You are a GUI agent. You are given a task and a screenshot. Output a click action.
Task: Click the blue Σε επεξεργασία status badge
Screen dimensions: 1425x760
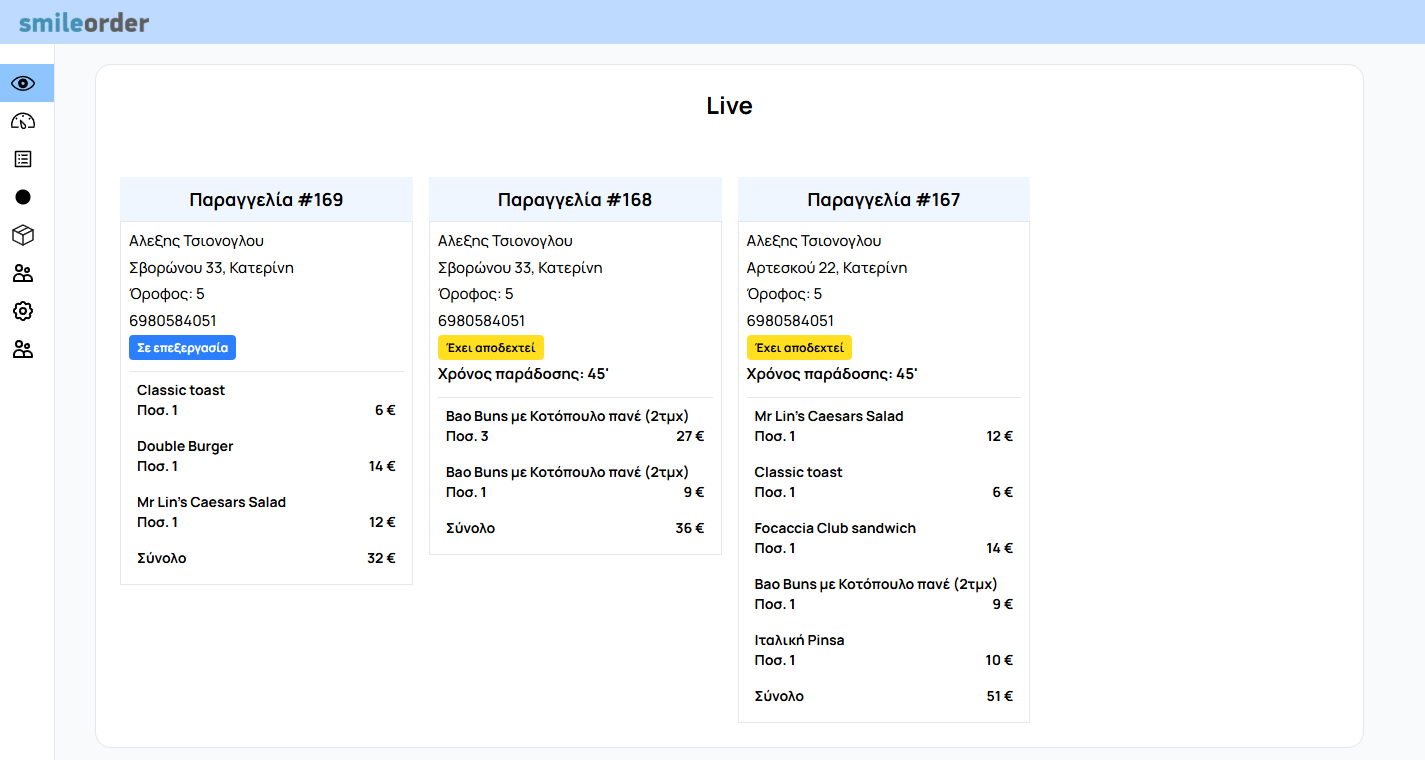point(182,348)
